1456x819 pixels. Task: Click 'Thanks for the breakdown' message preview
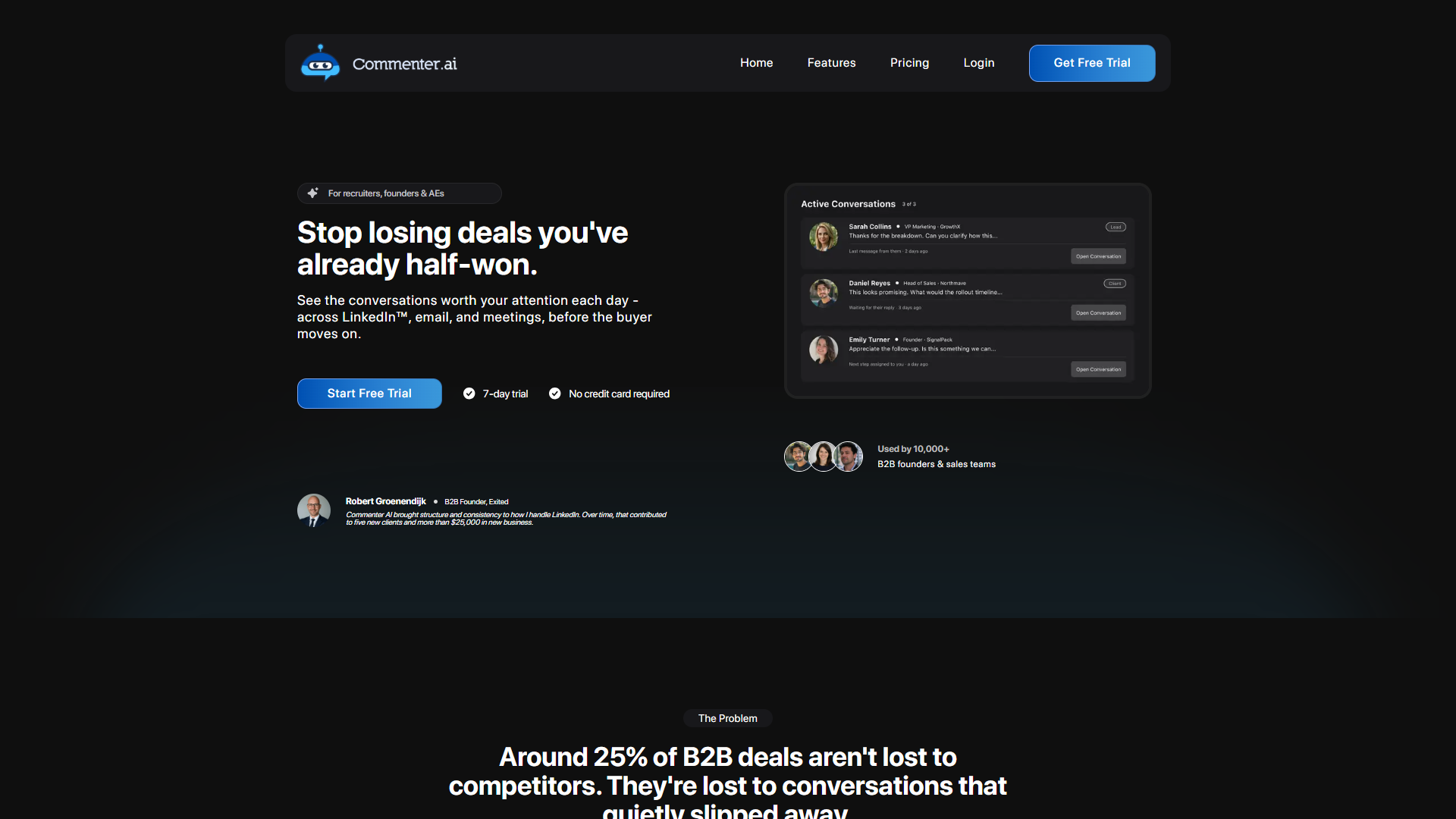[x=923, y=236]
